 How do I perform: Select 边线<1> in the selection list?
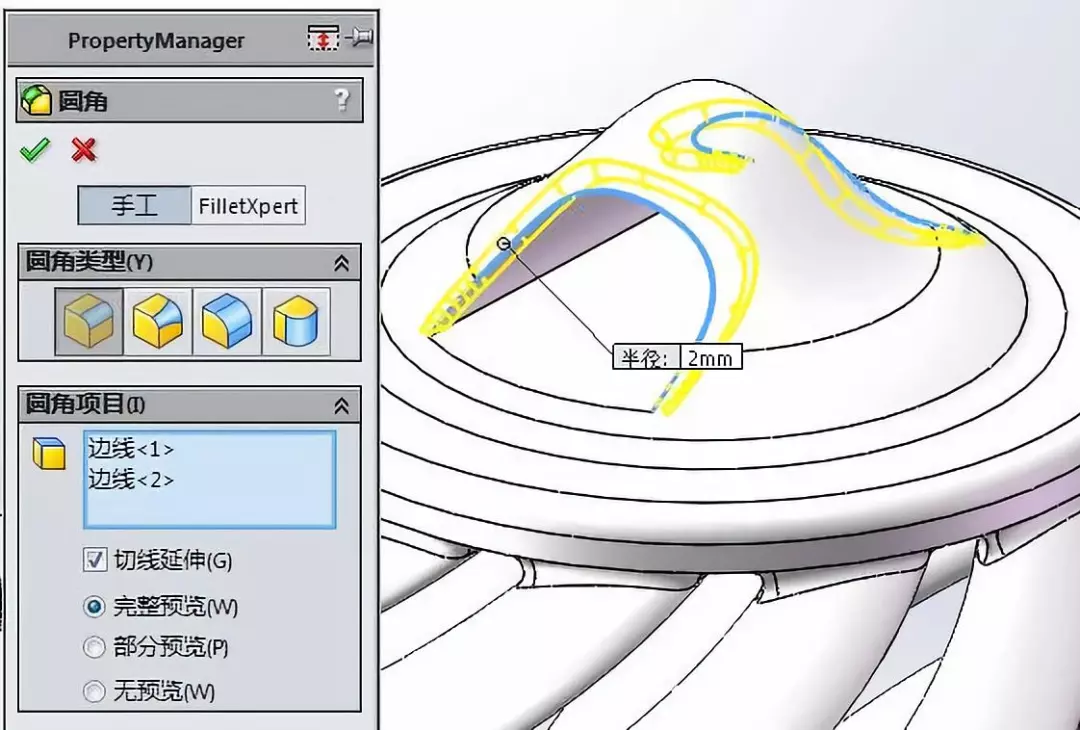point(131,449)
